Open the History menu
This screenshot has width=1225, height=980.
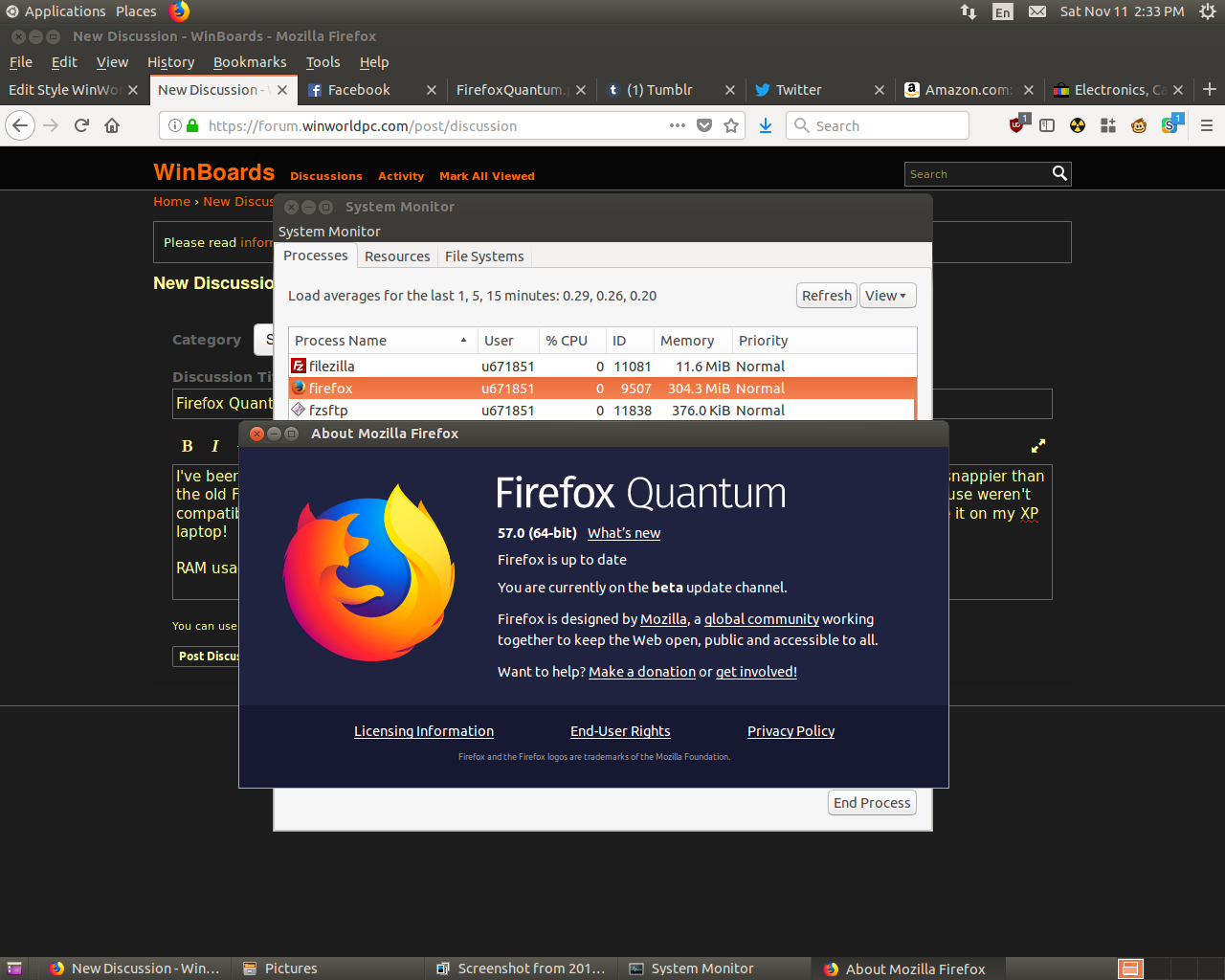click(170, 62)
